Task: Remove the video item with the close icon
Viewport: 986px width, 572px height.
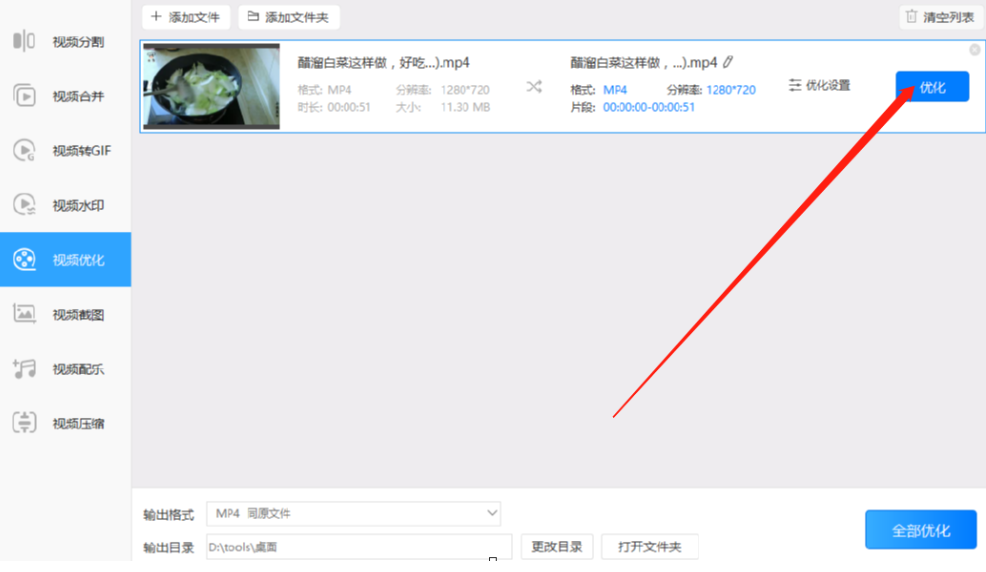Action: click(x=975, y=50)
